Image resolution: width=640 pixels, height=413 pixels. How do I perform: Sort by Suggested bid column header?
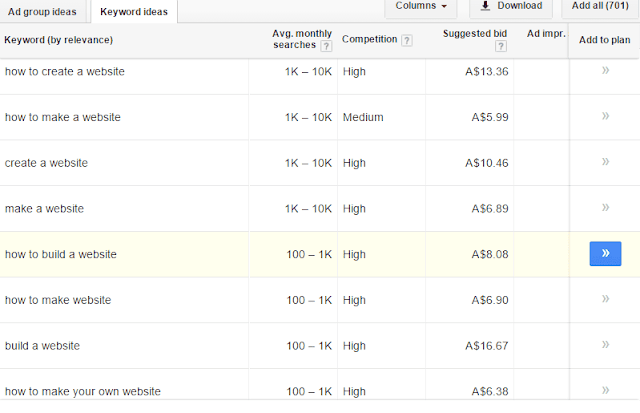[475, 33]
